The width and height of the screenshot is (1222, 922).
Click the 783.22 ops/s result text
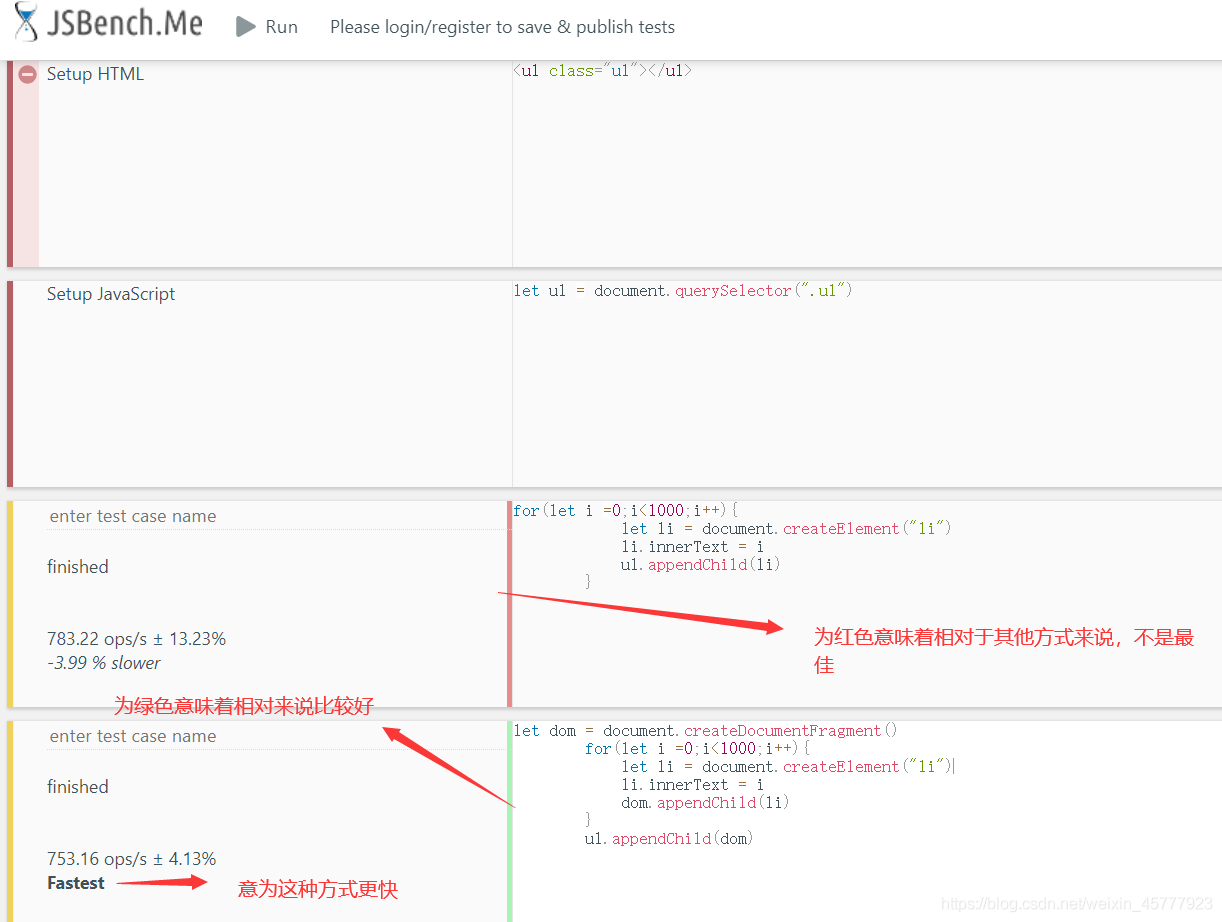point(136,639)
